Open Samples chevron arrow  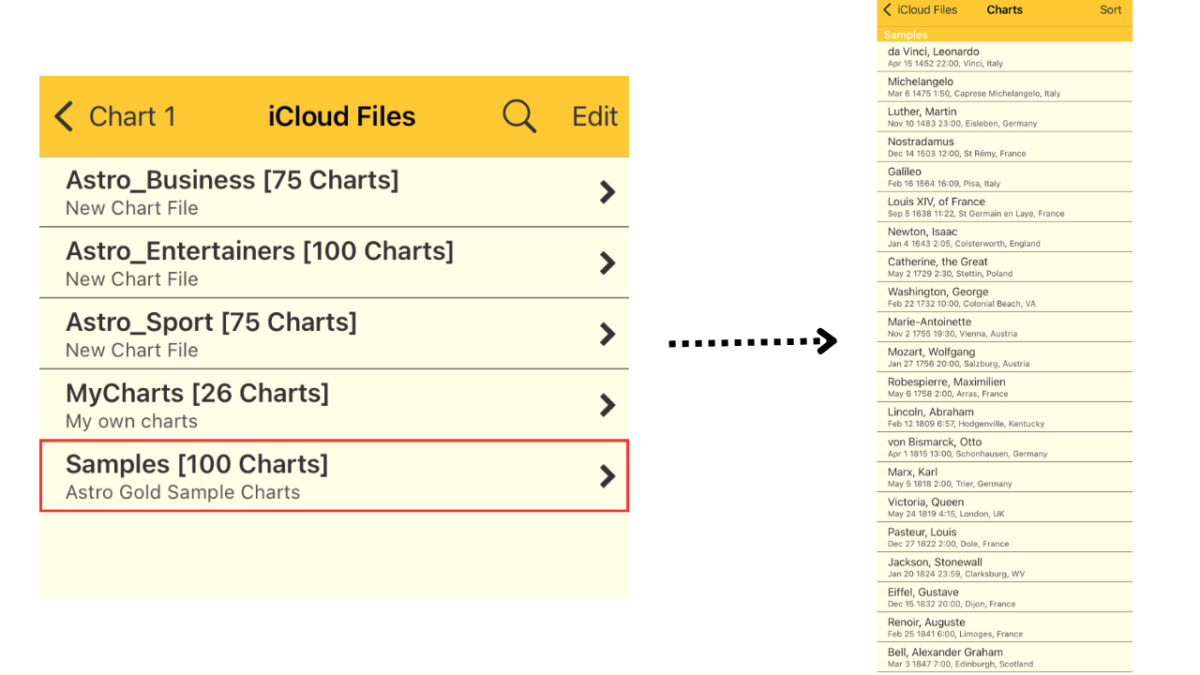pos(606,476)
